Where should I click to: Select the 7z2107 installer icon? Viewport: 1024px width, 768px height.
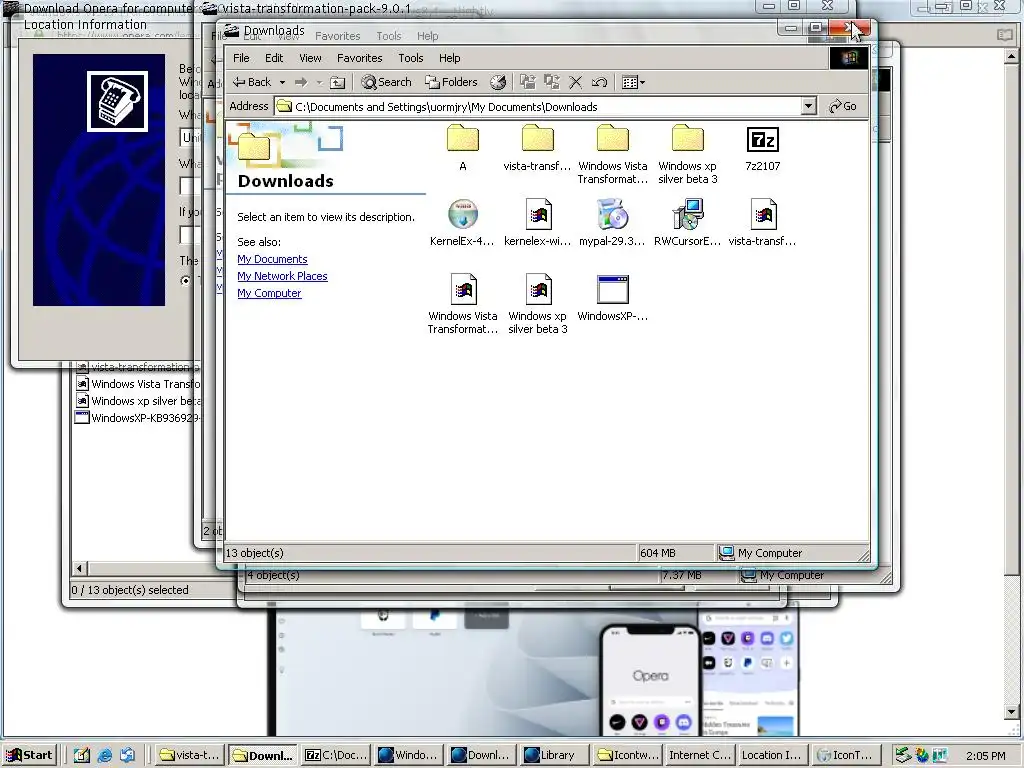763,148
